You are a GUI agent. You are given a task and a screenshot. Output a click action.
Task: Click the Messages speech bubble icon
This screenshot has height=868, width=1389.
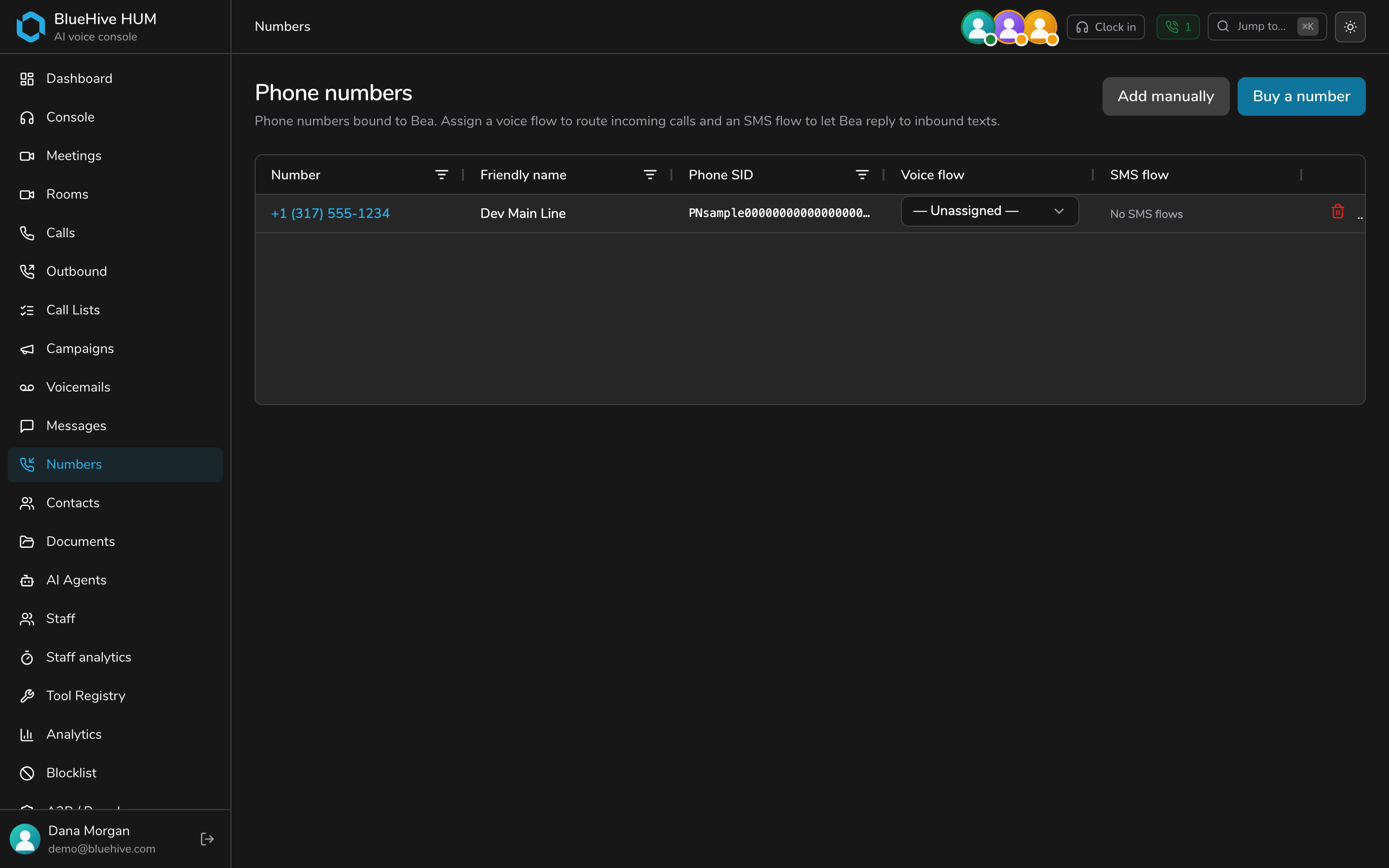click(27, 426)
